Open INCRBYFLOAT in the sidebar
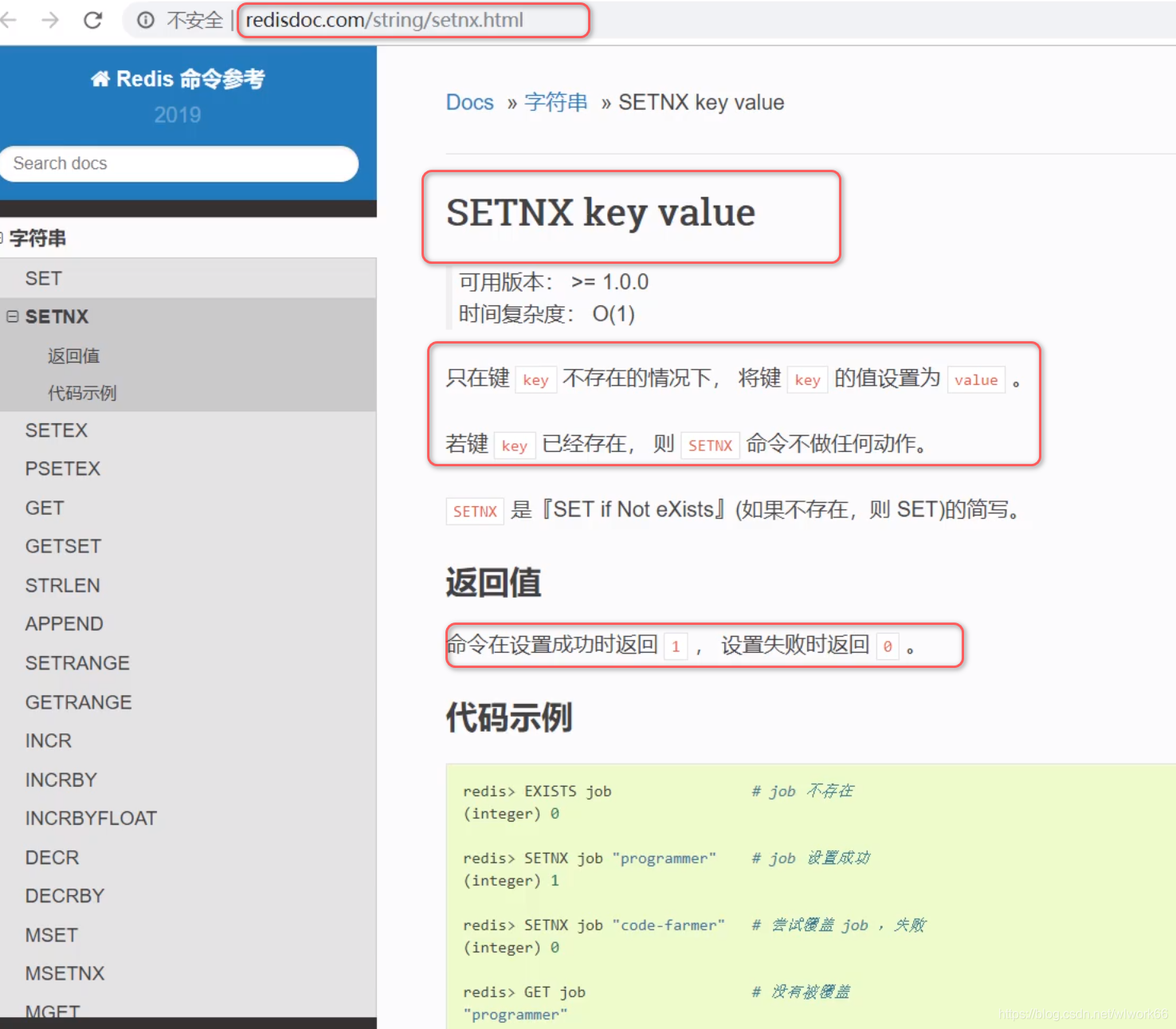1176x1029 pixels. [x=91, y=818]
